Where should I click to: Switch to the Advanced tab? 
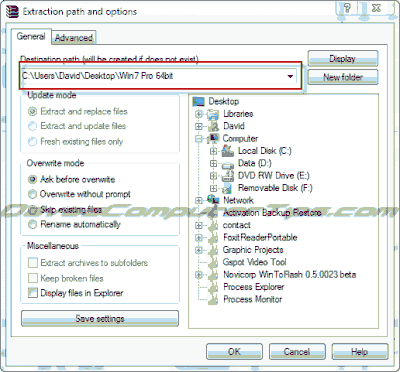[x=74, y=38]
